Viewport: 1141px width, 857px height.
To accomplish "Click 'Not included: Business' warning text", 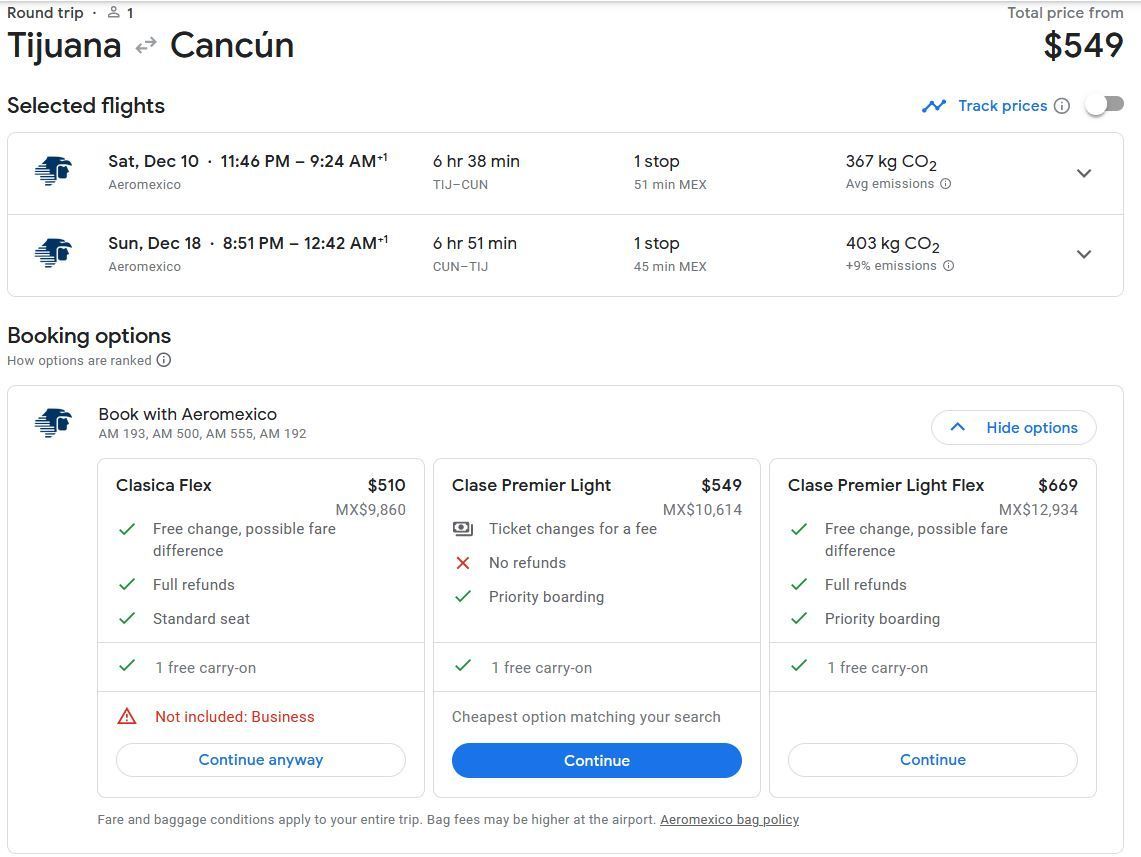I will pyautogui.click(x=234, y=717).
